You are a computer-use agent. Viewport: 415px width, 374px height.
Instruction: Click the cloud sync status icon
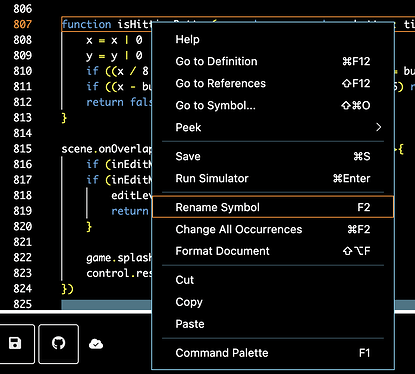[x=96, y=344]
